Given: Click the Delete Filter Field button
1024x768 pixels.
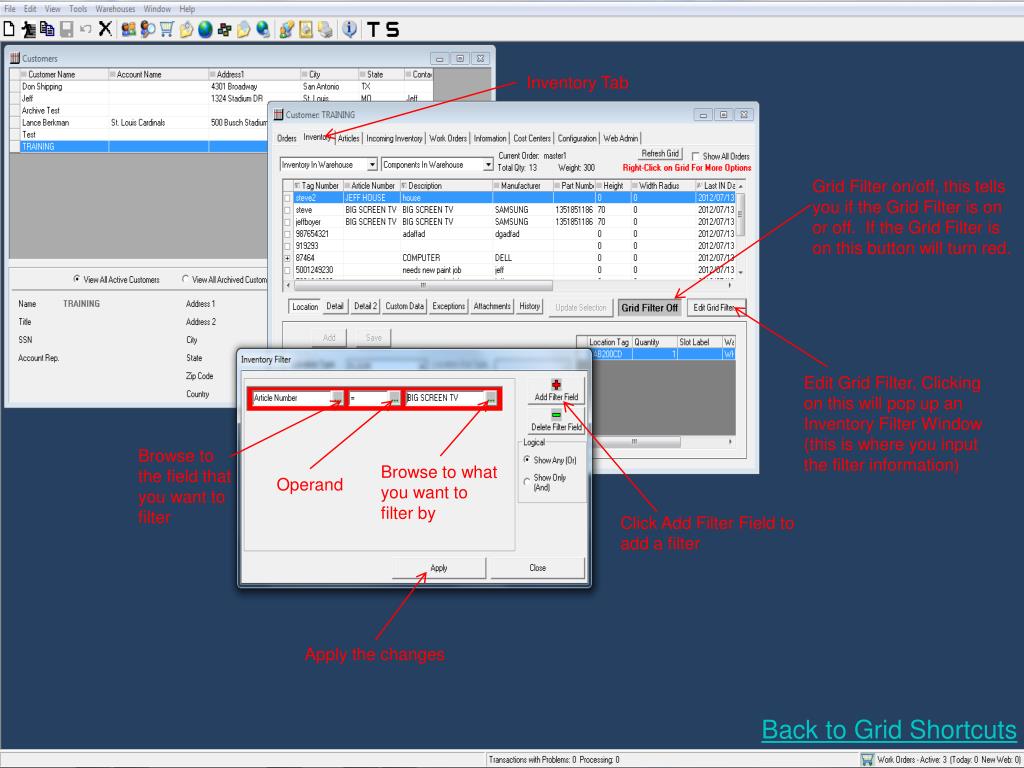Looking at the screenshot, I should point(556,419).
